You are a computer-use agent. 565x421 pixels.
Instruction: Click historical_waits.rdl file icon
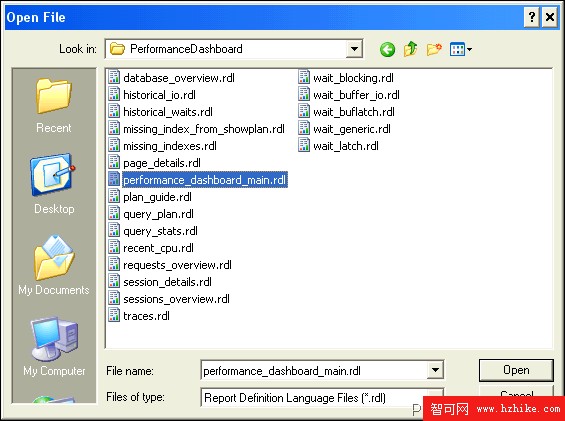pos(114,111)
